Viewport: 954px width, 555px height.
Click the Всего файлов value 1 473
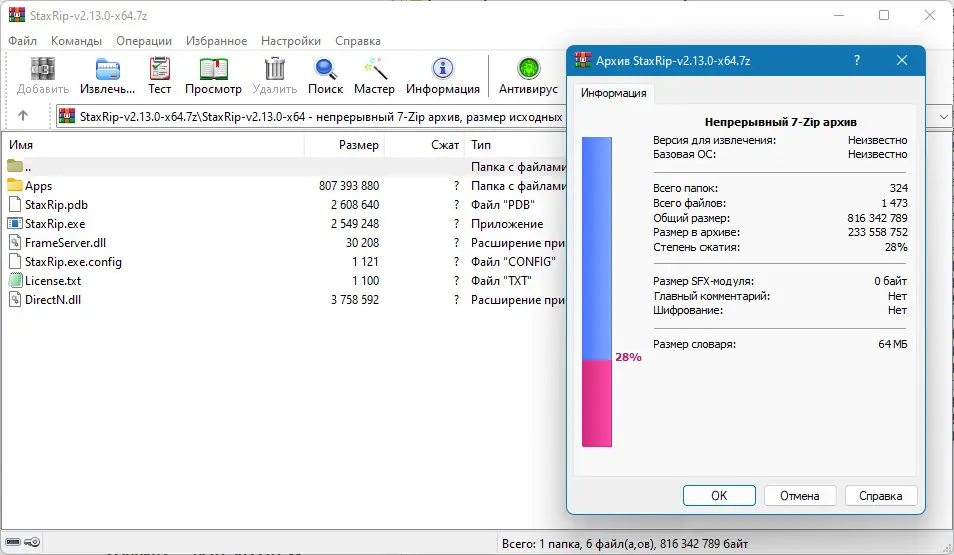(894, 203)
